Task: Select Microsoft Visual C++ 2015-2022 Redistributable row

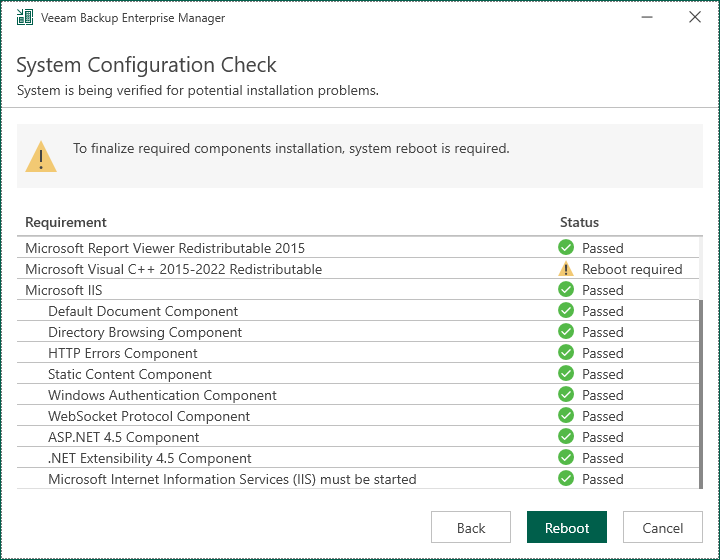Action: 174,269
